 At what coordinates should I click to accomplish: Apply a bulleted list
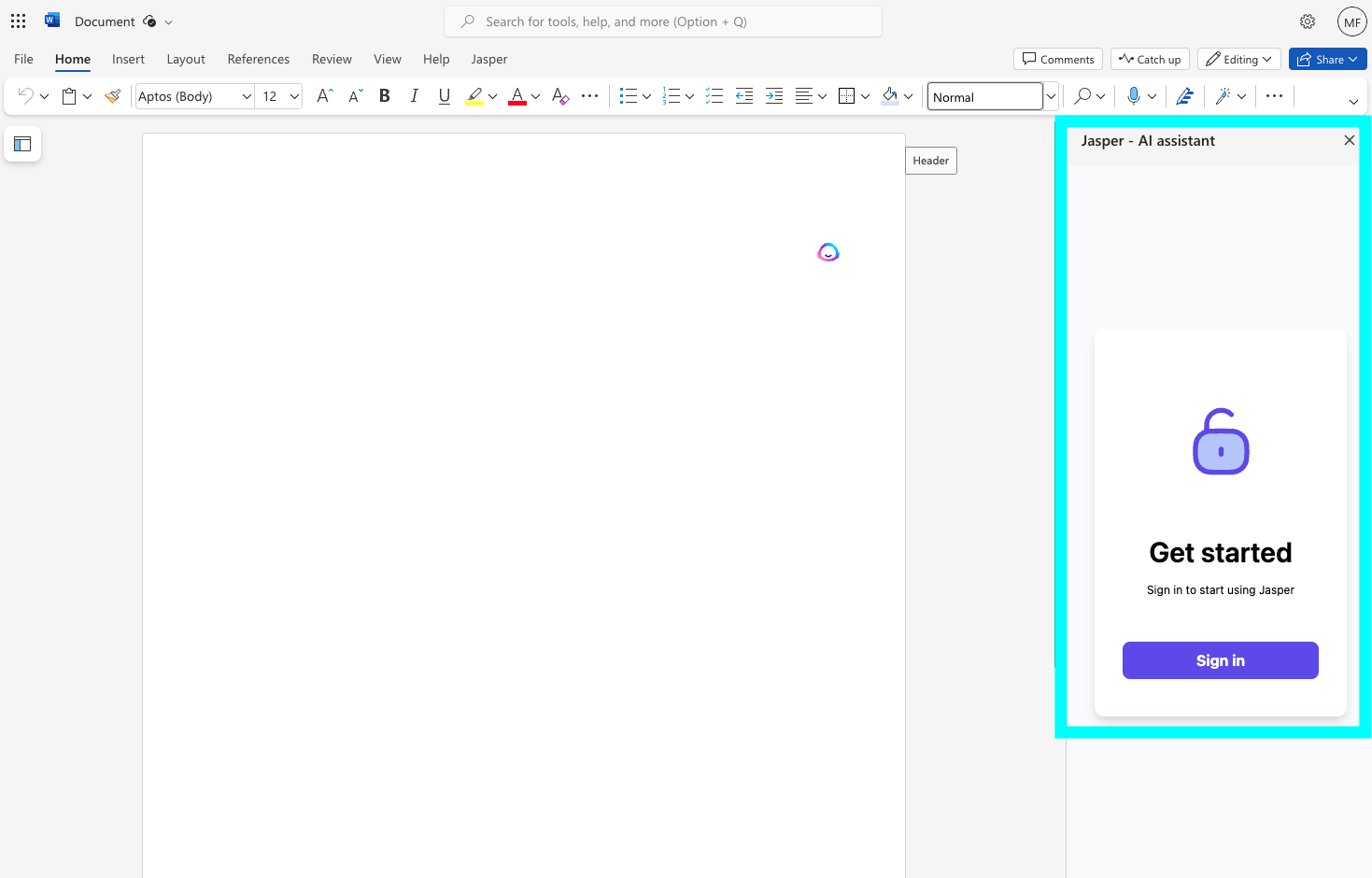[629, 95]
